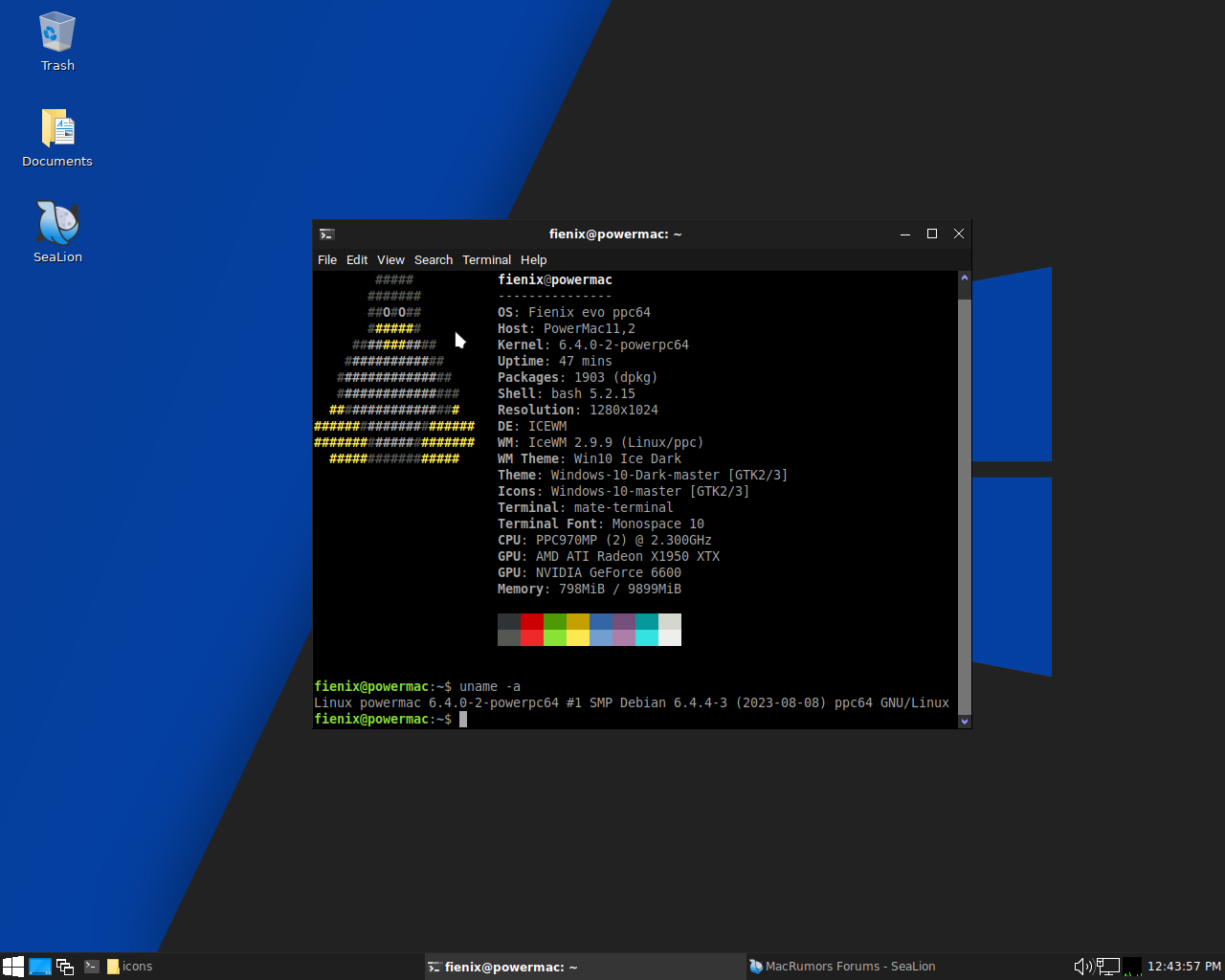
Task: Click the 'Uptime: 47 mins' line
Action: click(x=555, y=361)
